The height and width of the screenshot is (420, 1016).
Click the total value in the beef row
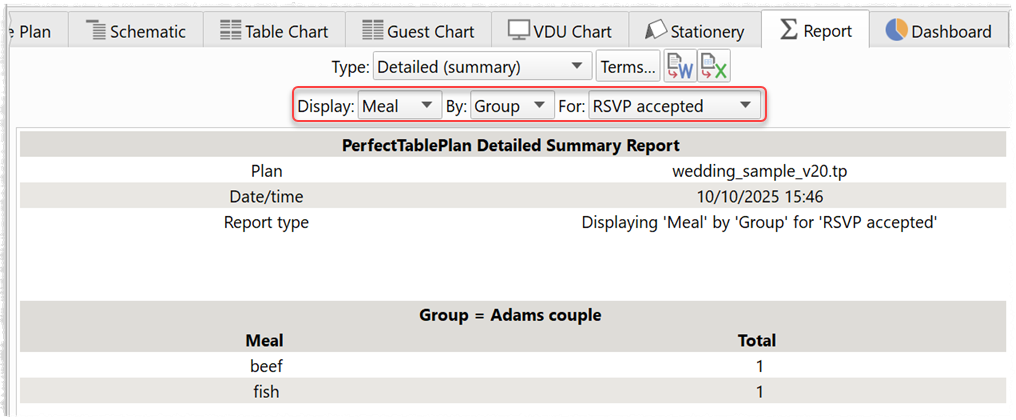[759, 366]
